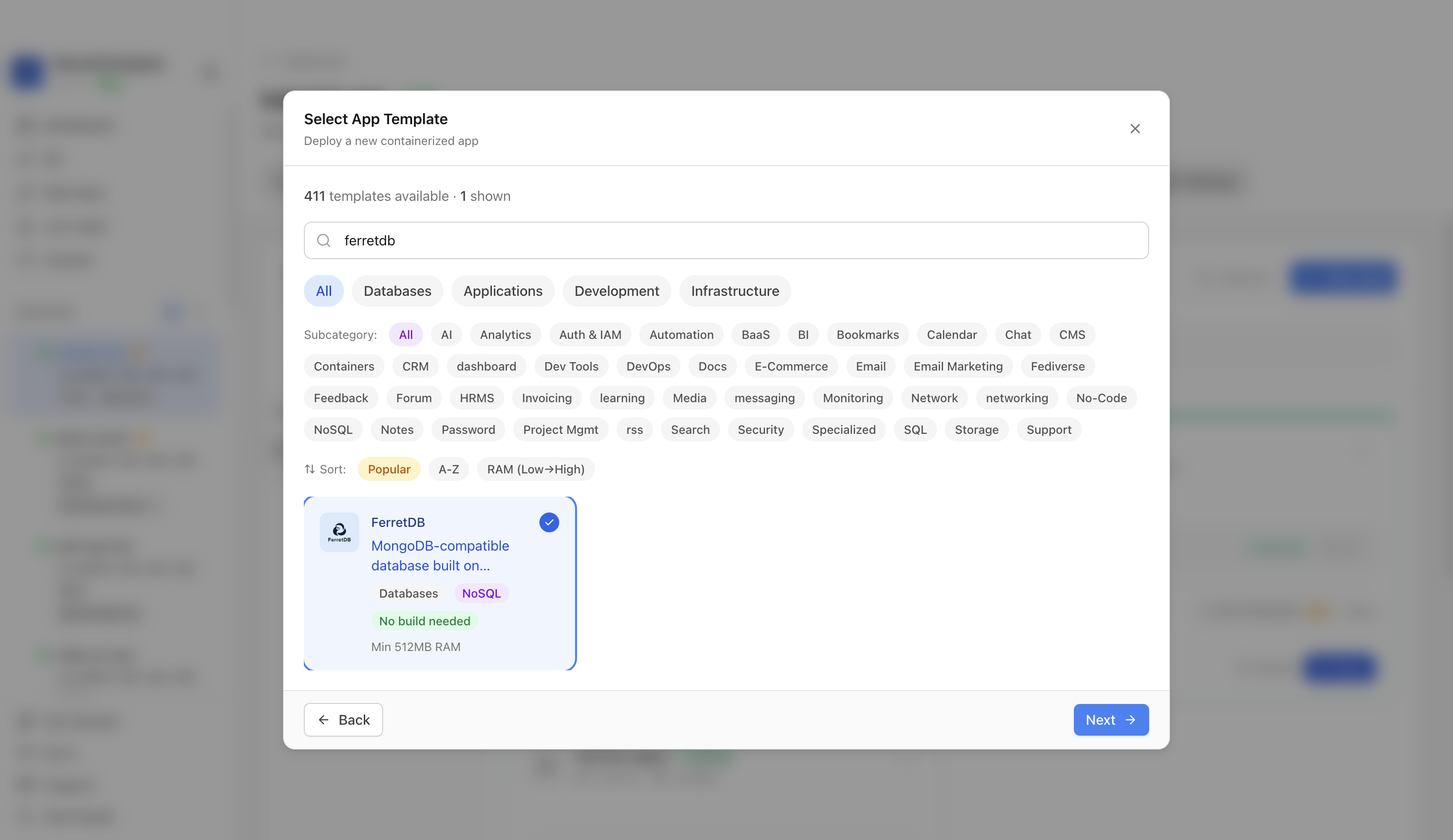Select the Feedback subcategory chip
The width and height of the screenshot is (1453, 840).
click(x=341, y=398)
